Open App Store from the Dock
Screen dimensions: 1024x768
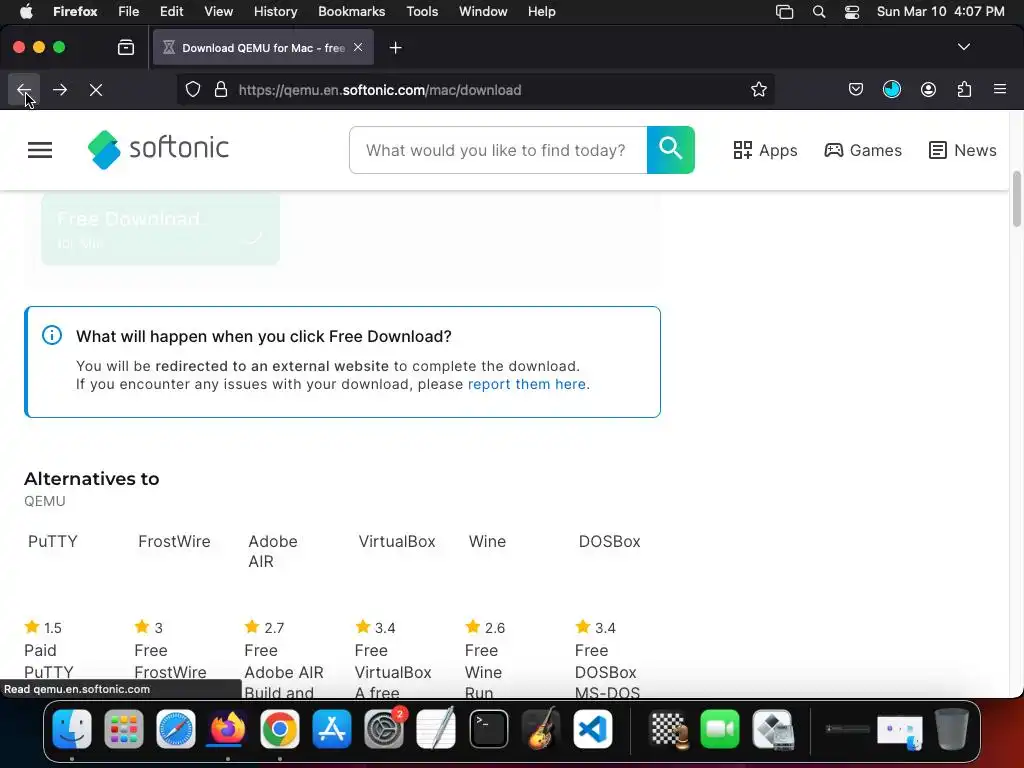click(x=332, y=729)
